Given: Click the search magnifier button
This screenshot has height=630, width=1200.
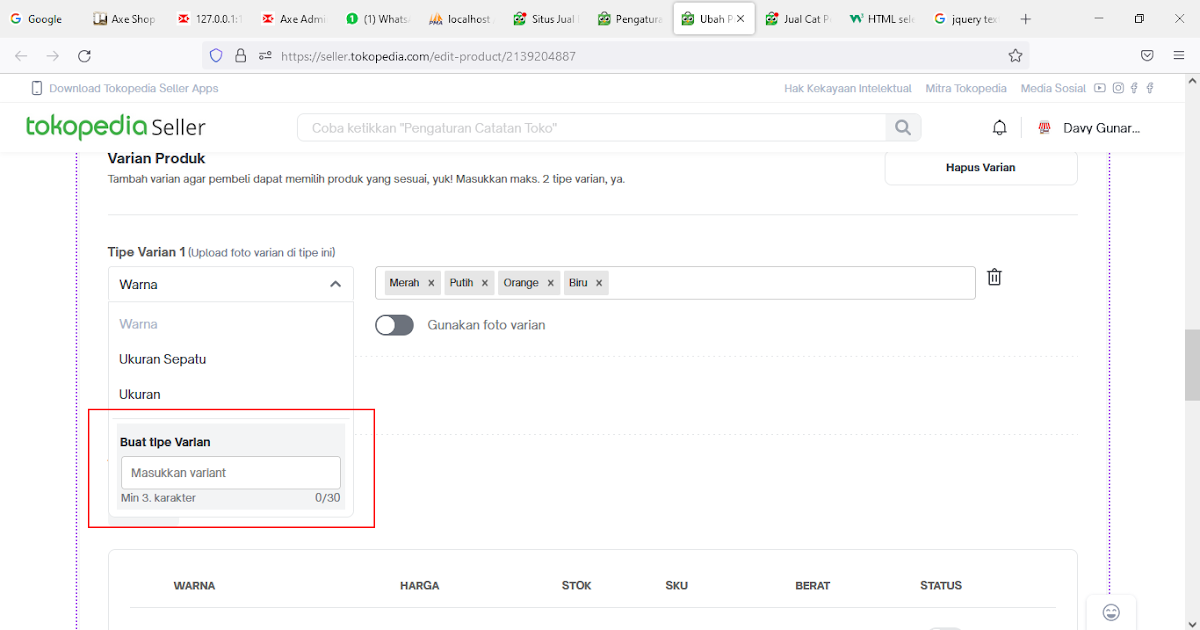Looking at the screenshot, I should click(903, 127).
